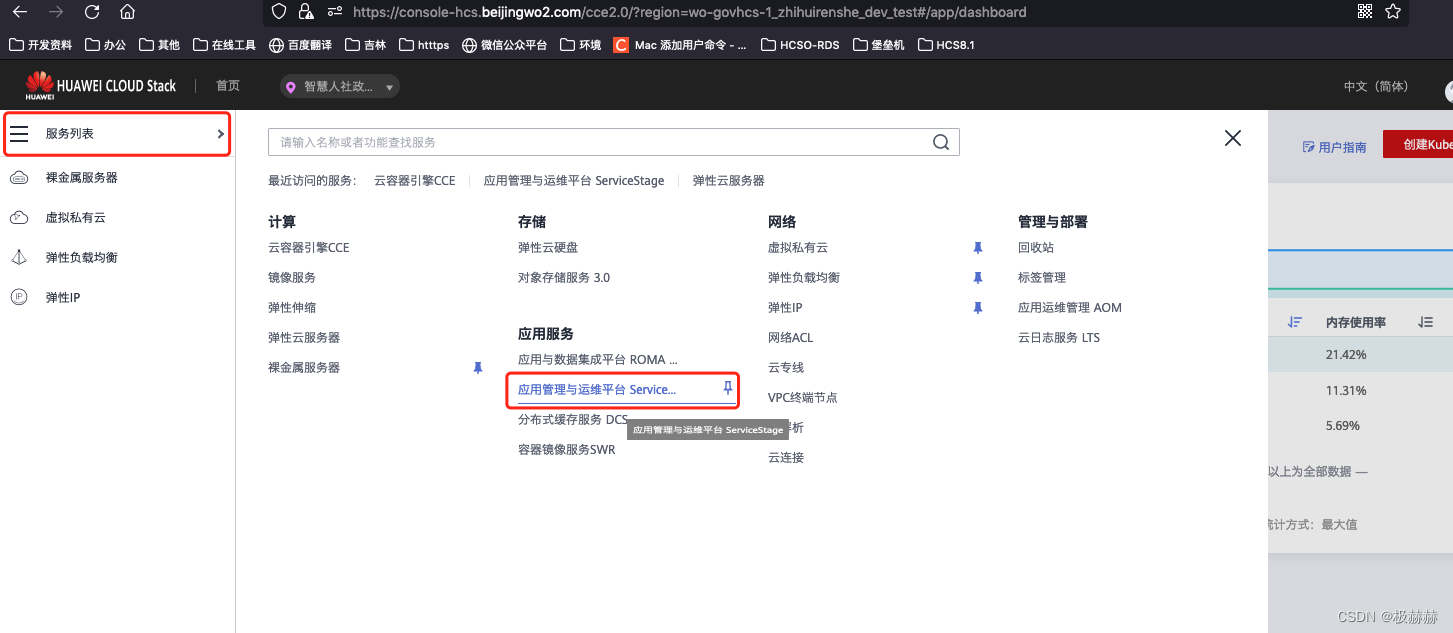Expand the 服务列表 chevron arrow

(x=221, y=134)
